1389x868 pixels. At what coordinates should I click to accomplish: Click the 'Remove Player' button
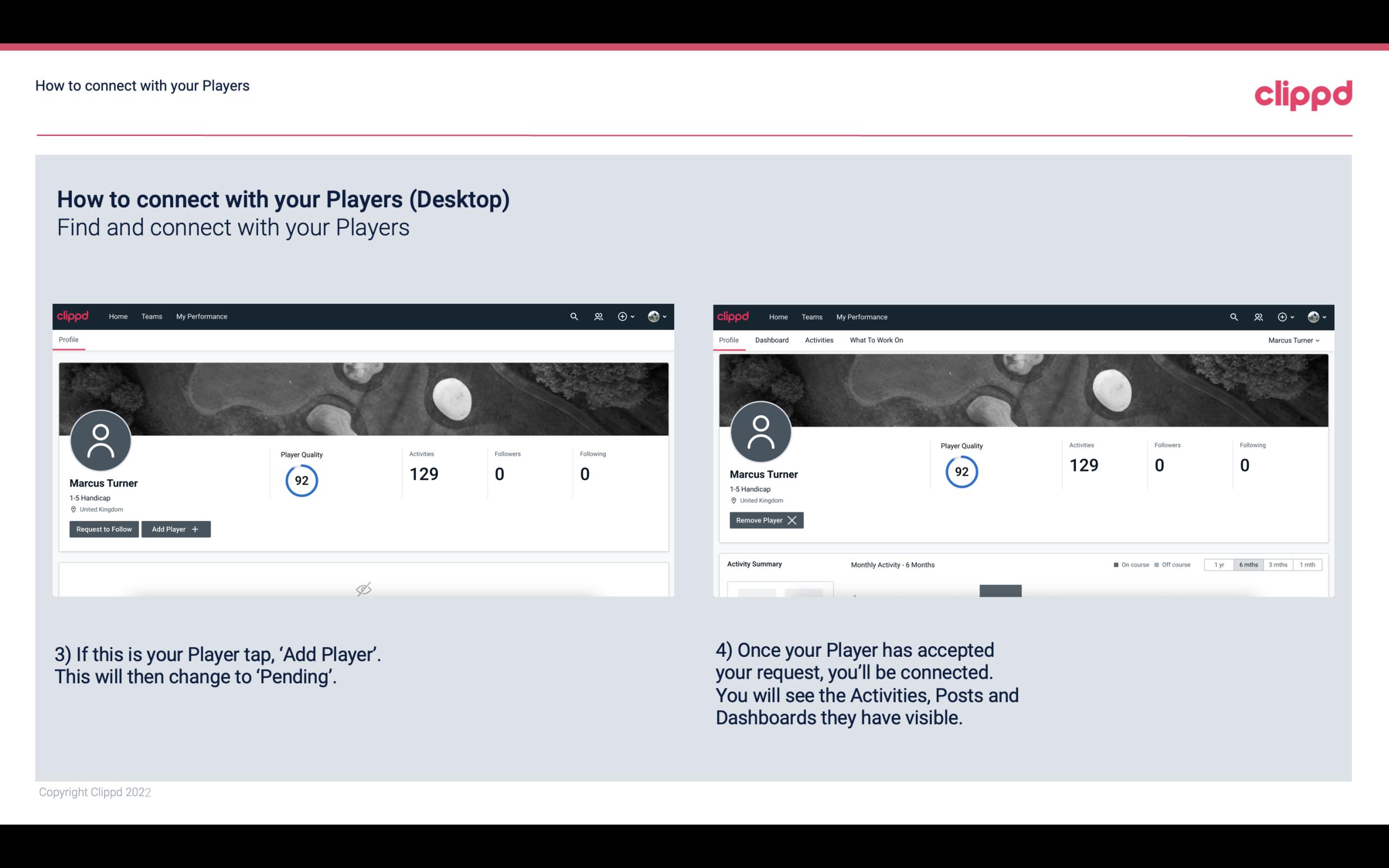coord(765,520)
